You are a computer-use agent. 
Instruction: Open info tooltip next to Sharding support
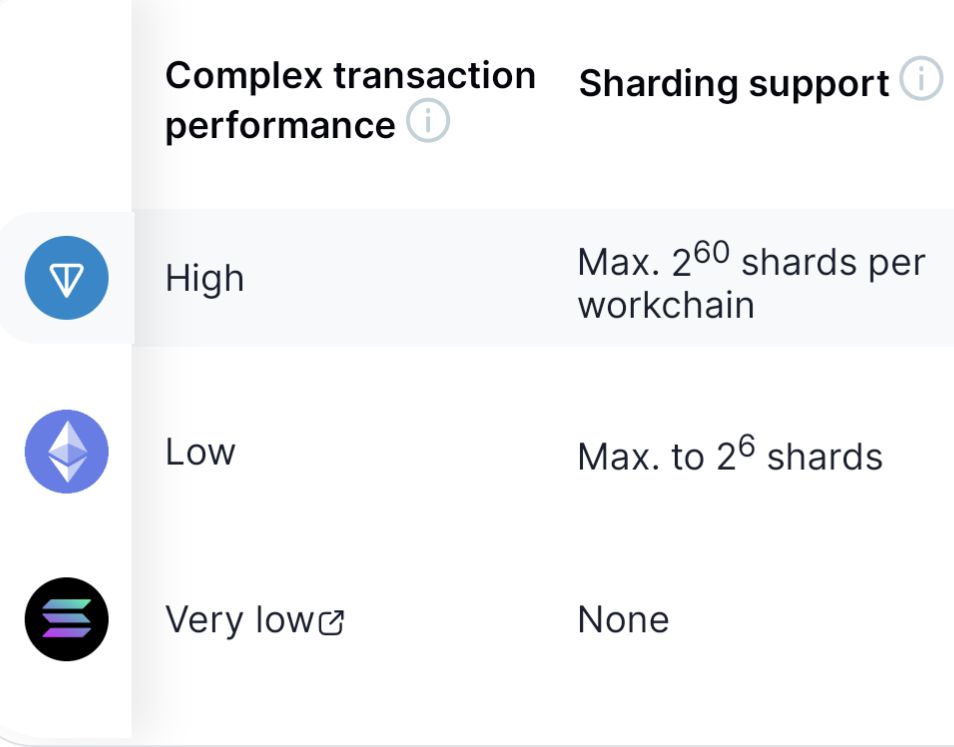921,81
